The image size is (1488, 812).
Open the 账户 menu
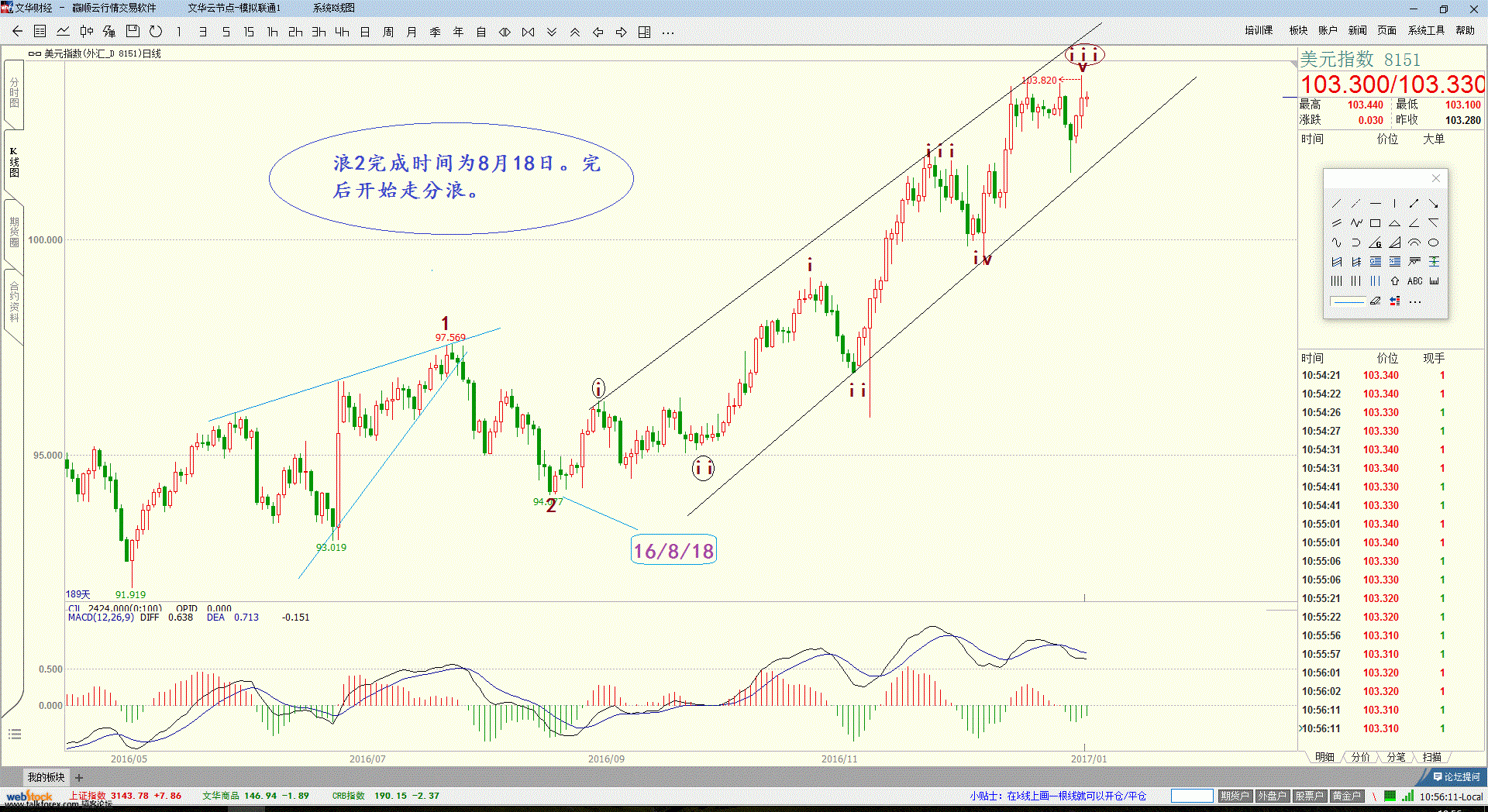click(1328, 30)
